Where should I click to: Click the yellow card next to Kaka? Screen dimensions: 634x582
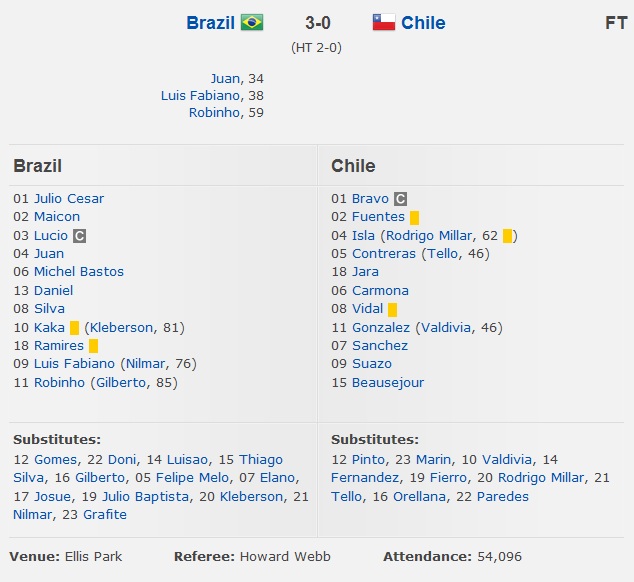pos(74,327)
